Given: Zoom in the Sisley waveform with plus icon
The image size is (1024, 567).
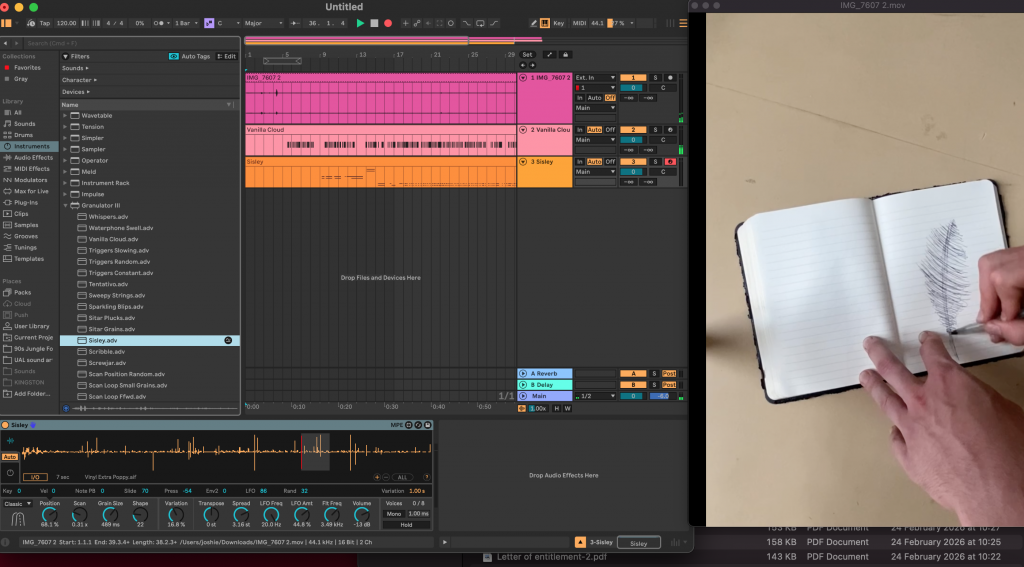Looking at the screenshot, I should 377,478.
